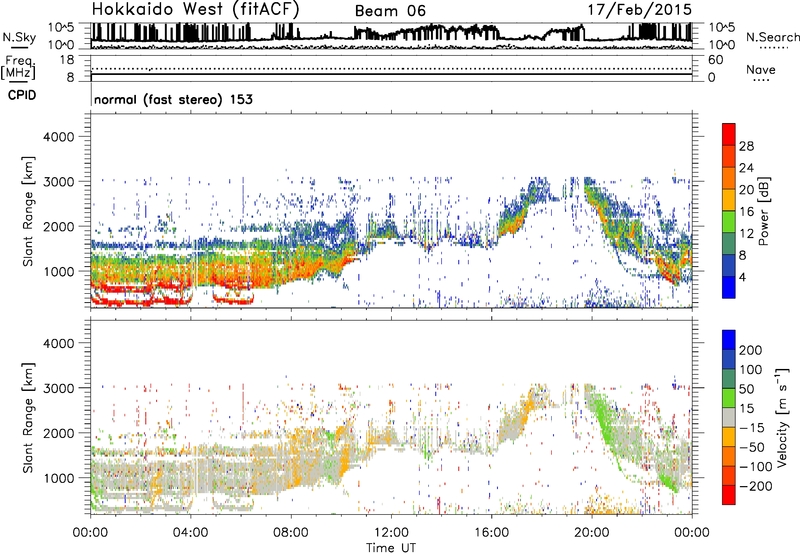The image size is (800, 554).
Task: Click the dotted Nave legend line sample
Action: tap(761, 81)
